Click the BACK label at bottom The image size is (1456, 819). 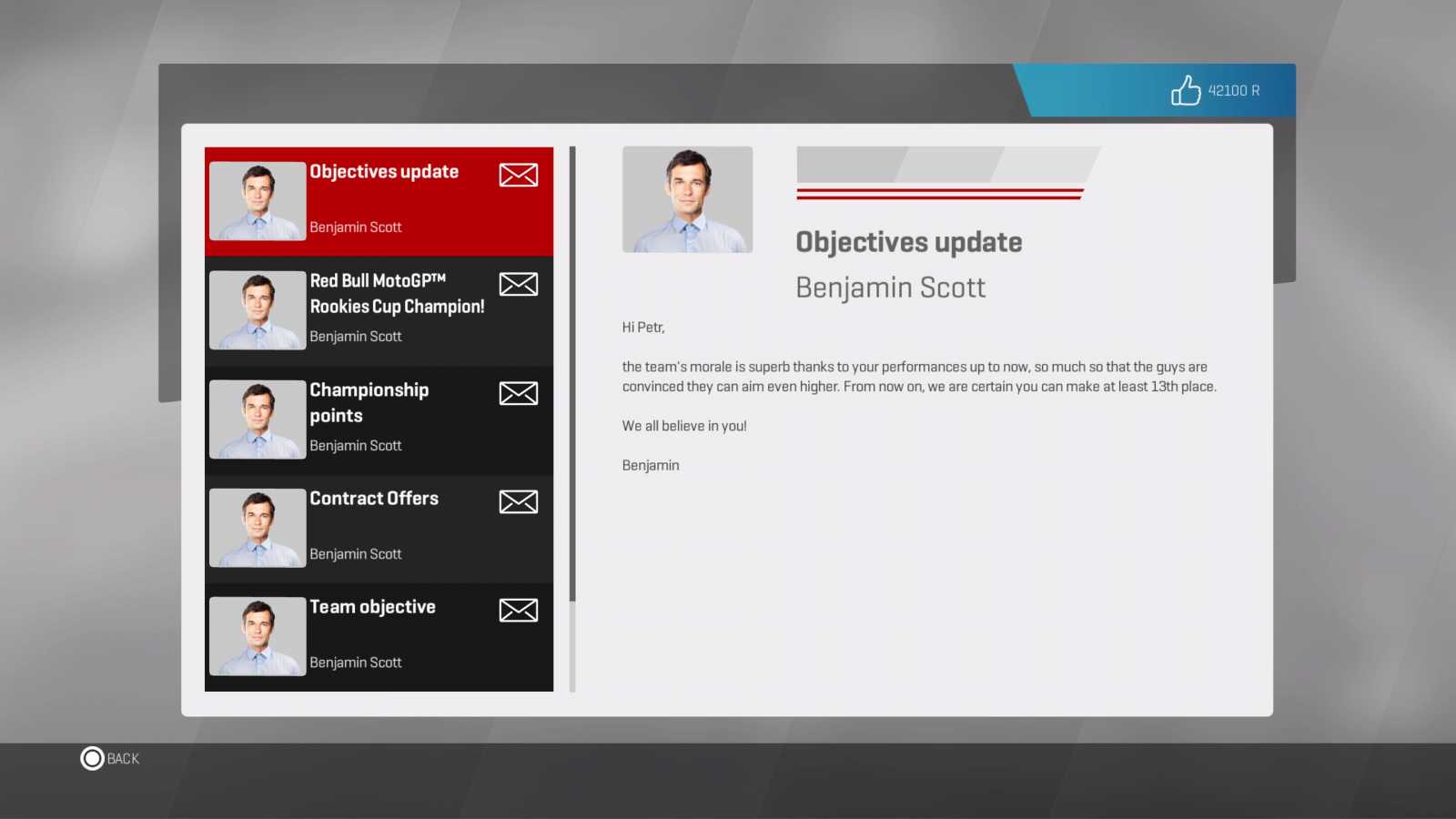click(x=123, y=759)
